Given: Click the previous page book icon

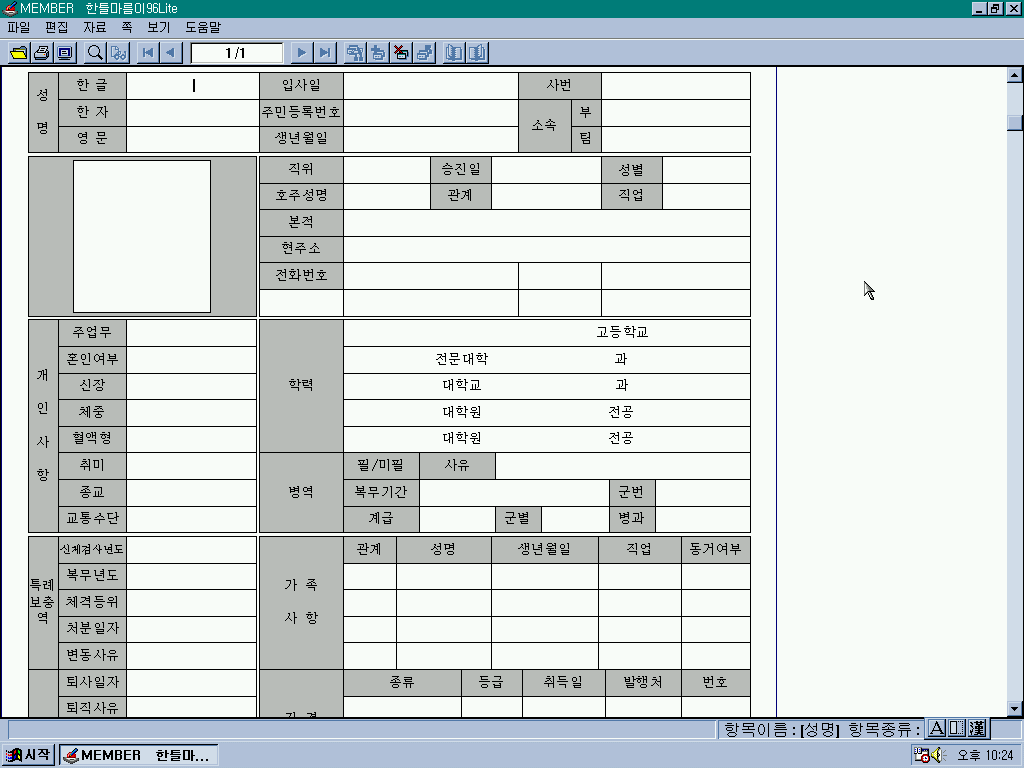Looking at the screenshot, I should (x=454, y=53).
